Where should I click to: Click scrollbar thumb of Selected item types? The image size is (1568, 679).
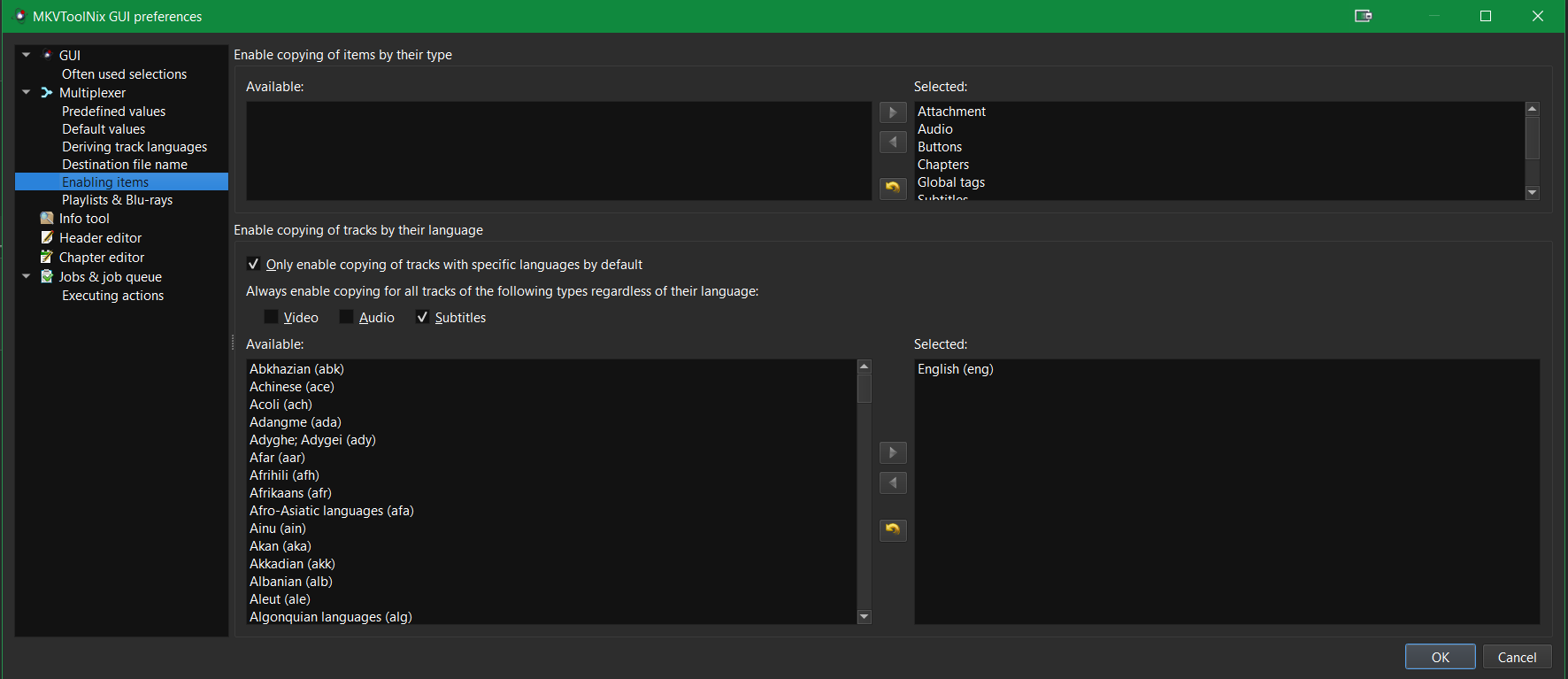1533,137
